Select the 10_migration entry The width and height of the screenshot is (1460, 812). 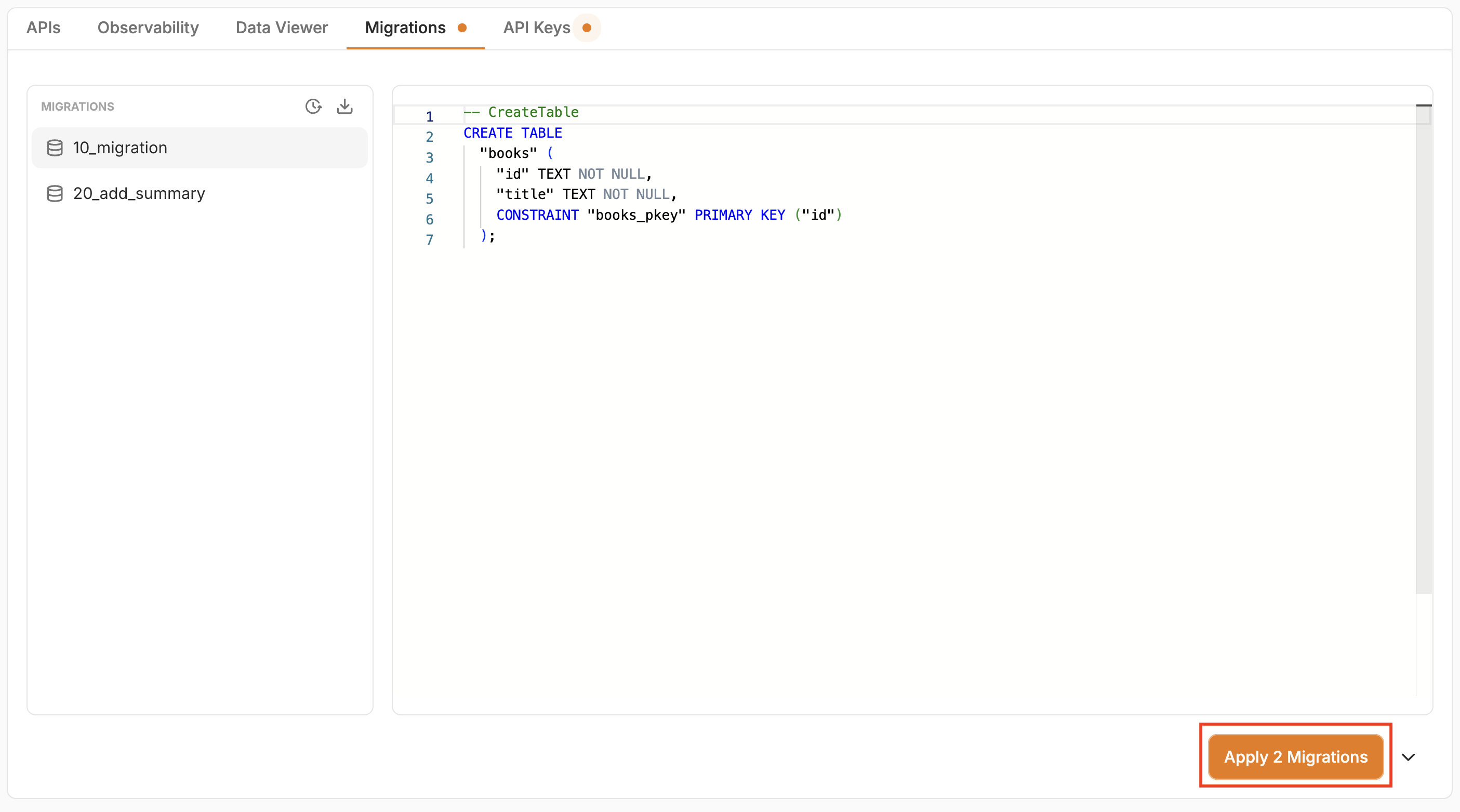120,148
